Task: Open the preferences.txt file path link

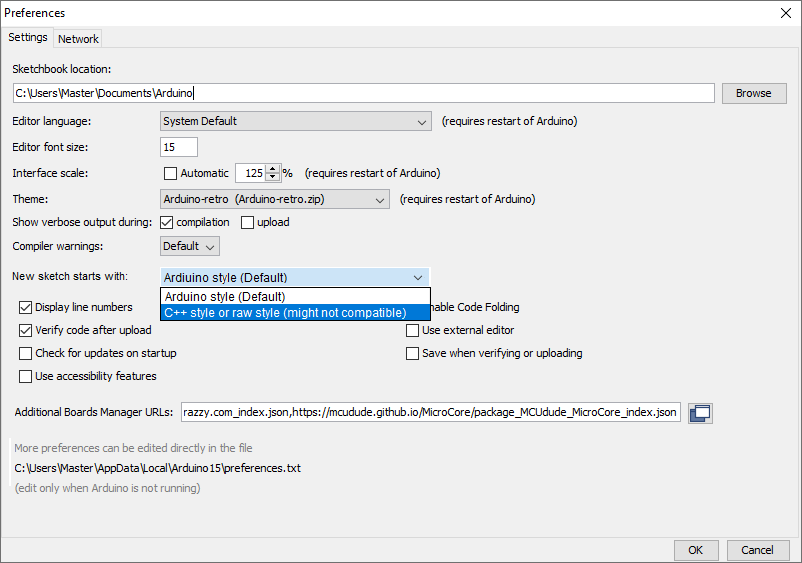Action: tap(158, 468)
